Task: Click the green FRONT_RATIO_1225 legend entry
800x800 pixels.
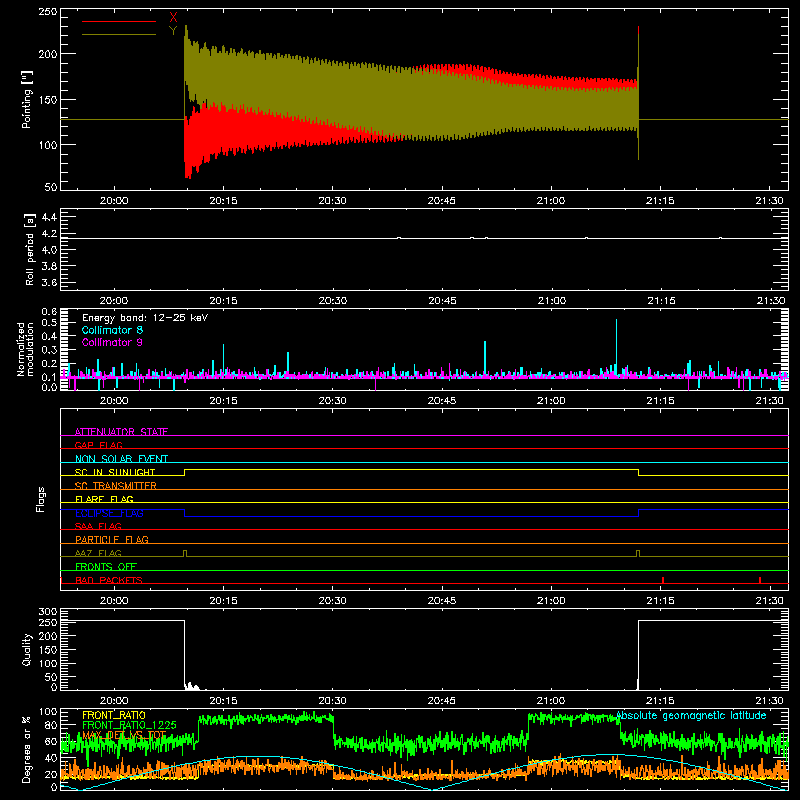Action: point(129,725)
